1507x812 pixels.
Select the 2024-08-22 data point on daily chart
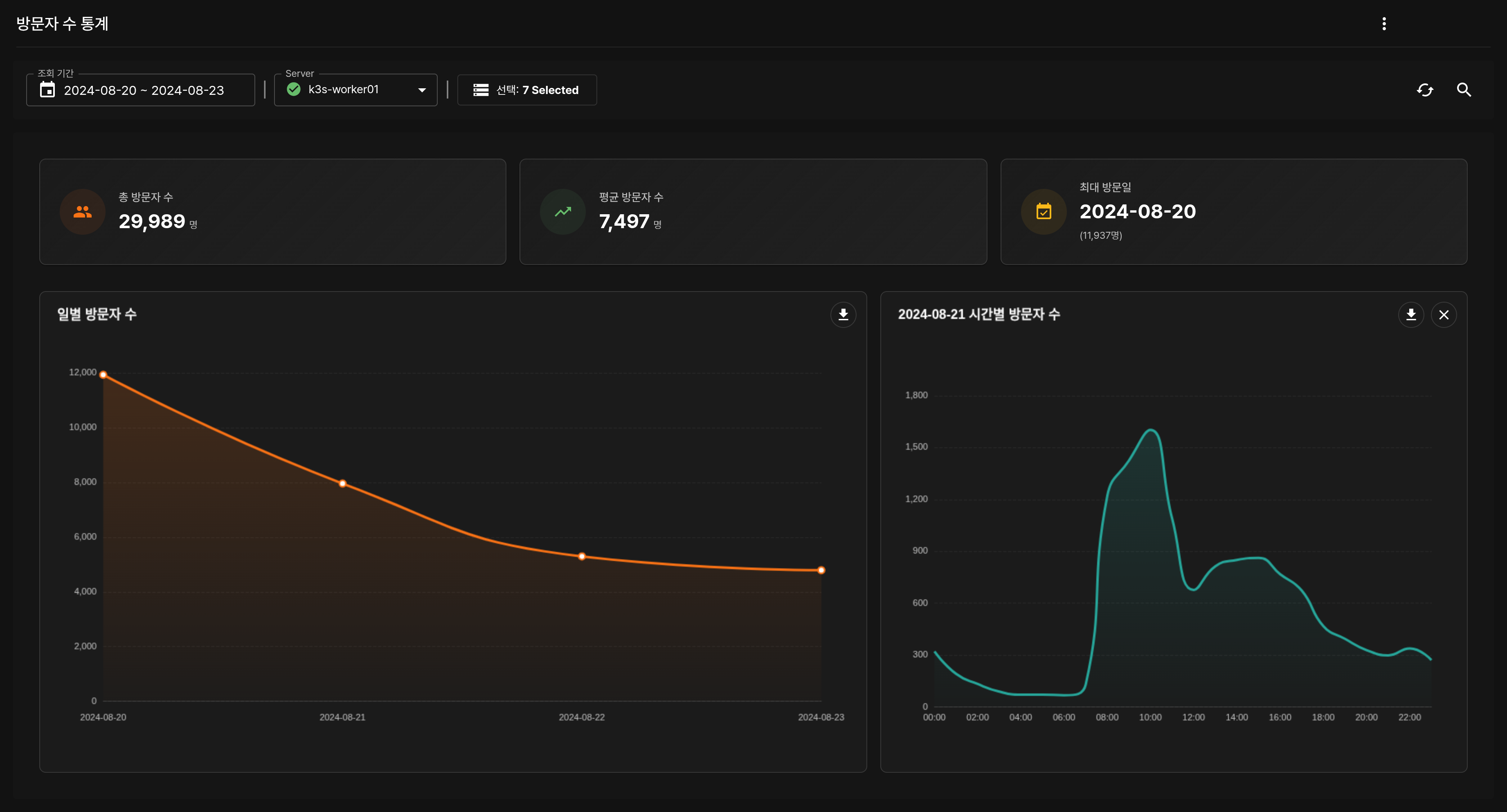[582, 556]
